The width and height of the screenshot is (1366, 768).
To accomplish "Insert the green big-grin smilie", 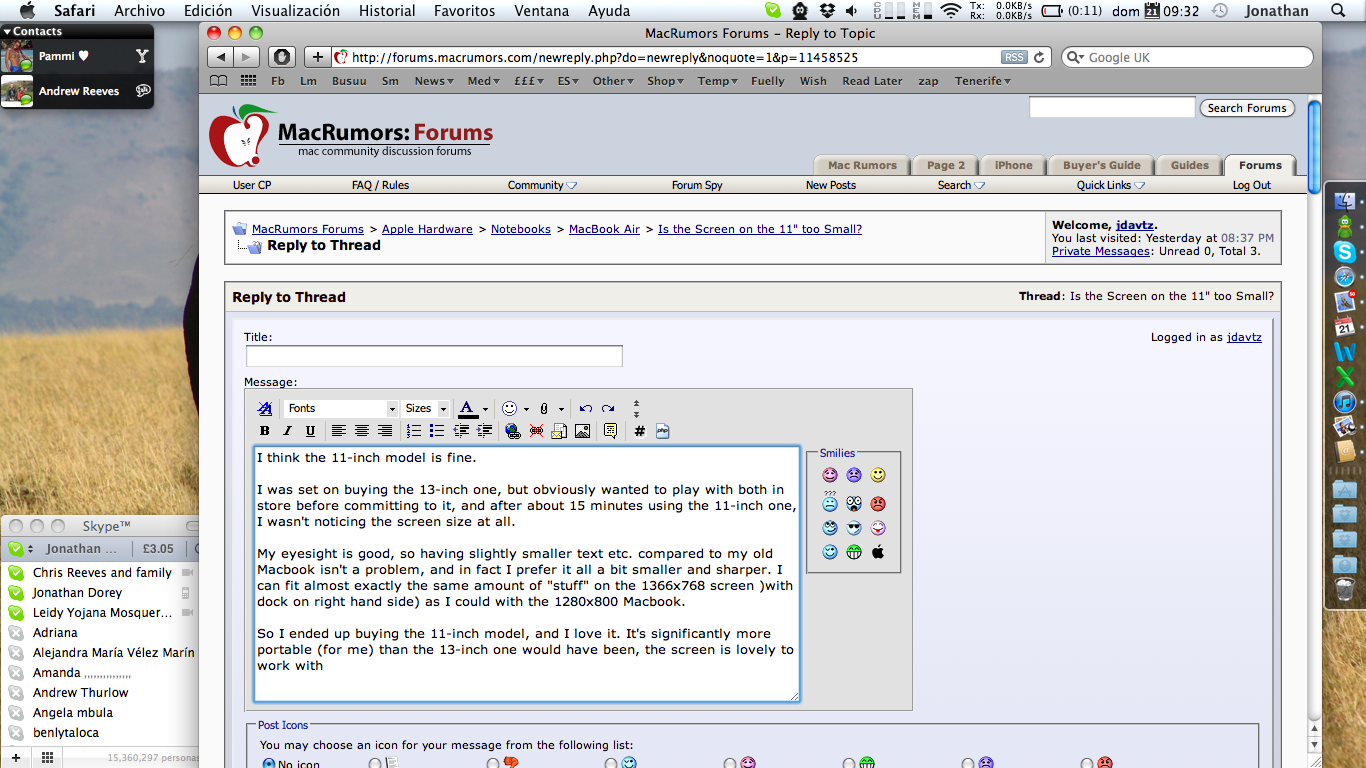I will point(854,552).
